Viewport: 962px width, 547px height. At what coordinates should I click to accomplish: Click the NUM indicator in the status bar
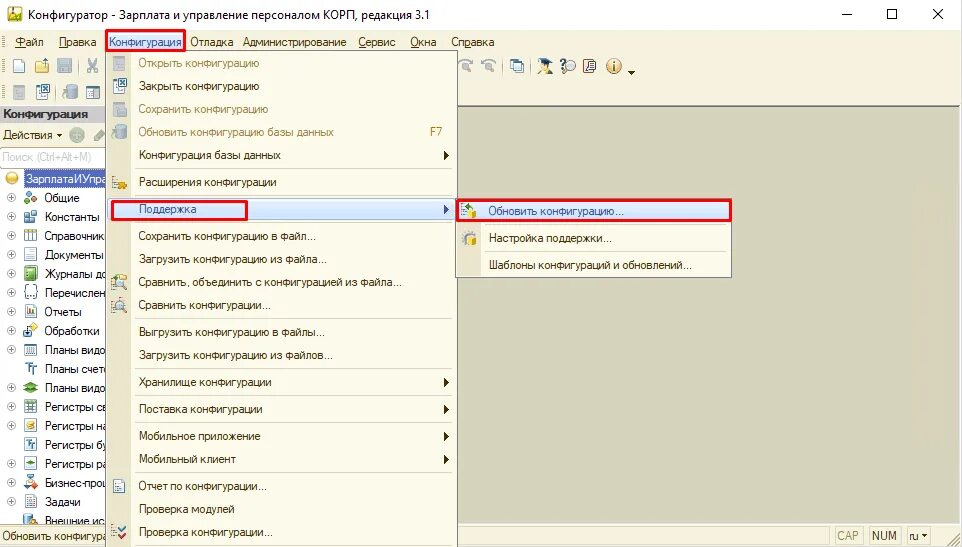884,535
